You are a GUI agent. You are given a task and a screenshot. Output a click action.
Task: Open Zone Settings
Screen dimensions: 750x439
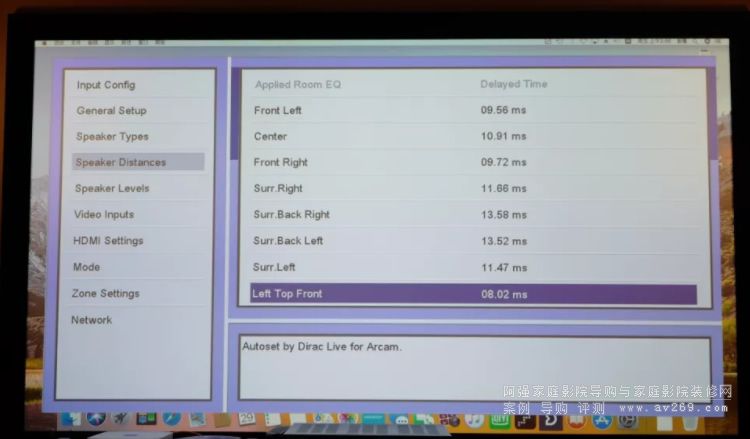(105, 294)
